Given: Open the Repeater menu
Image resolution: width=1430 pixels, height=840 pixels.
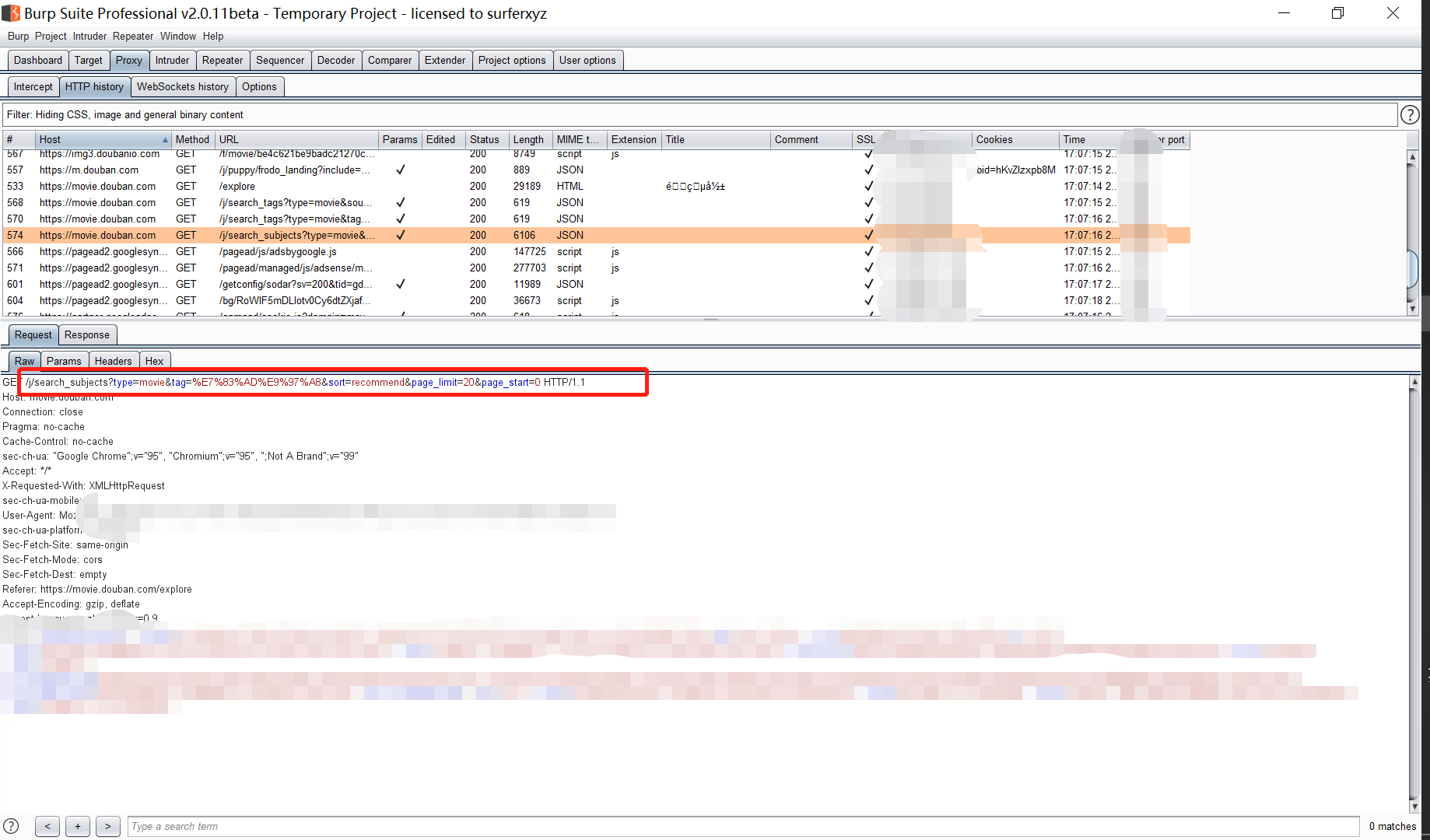Looking at the screenshot, I should (133, 37).
